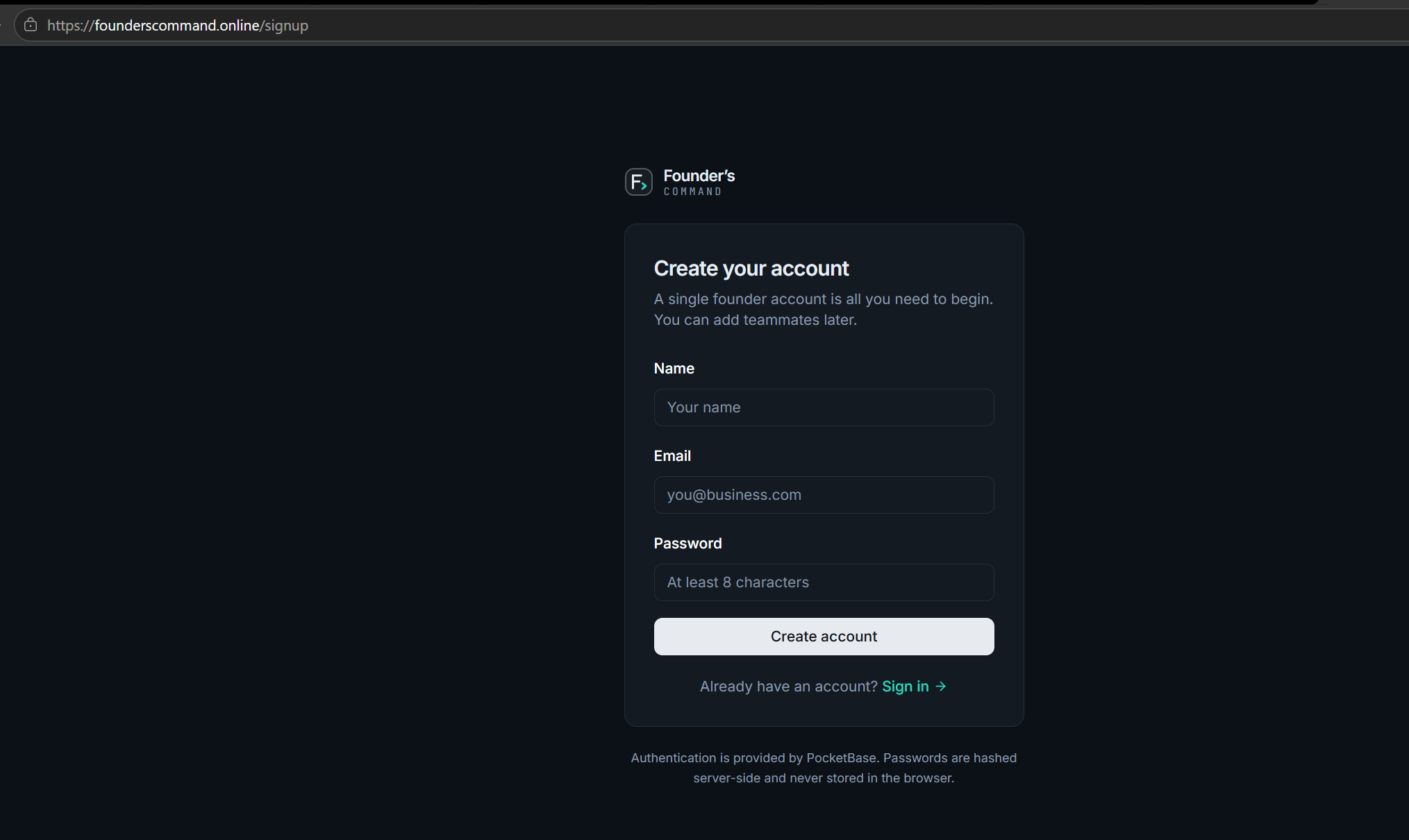1409x840 pixels.
Task: Click the Create your account heading
Action: 751,269
